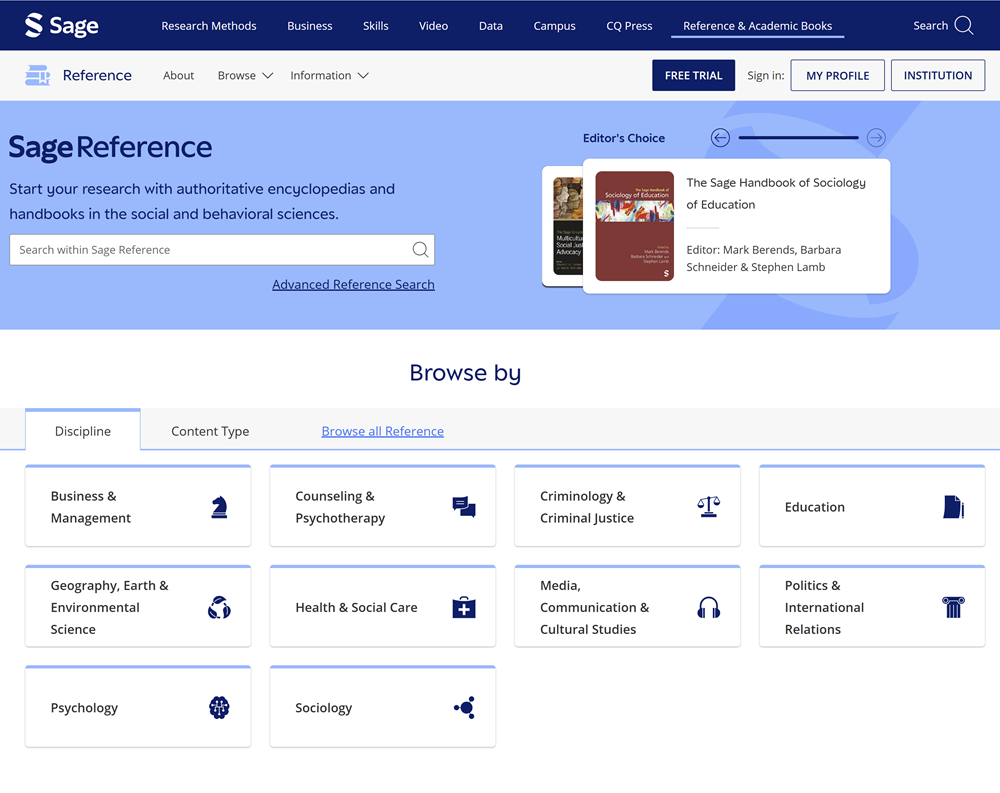Expand the Browse dropdown menu
This screenshot has width=1000, height=793.
click(245, 76)
